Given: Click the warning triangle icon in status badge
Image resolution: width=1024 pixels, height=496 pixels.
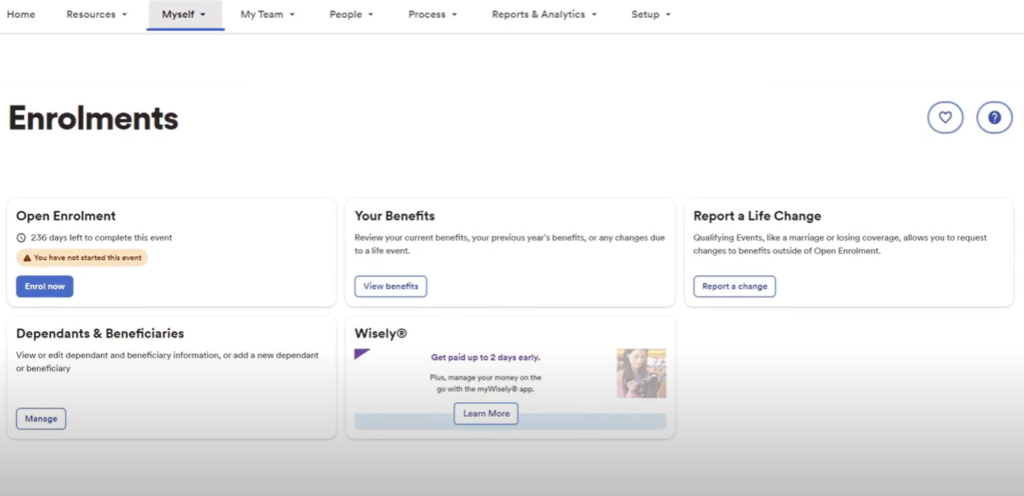Looking at the screenshot, I should 26,258.
